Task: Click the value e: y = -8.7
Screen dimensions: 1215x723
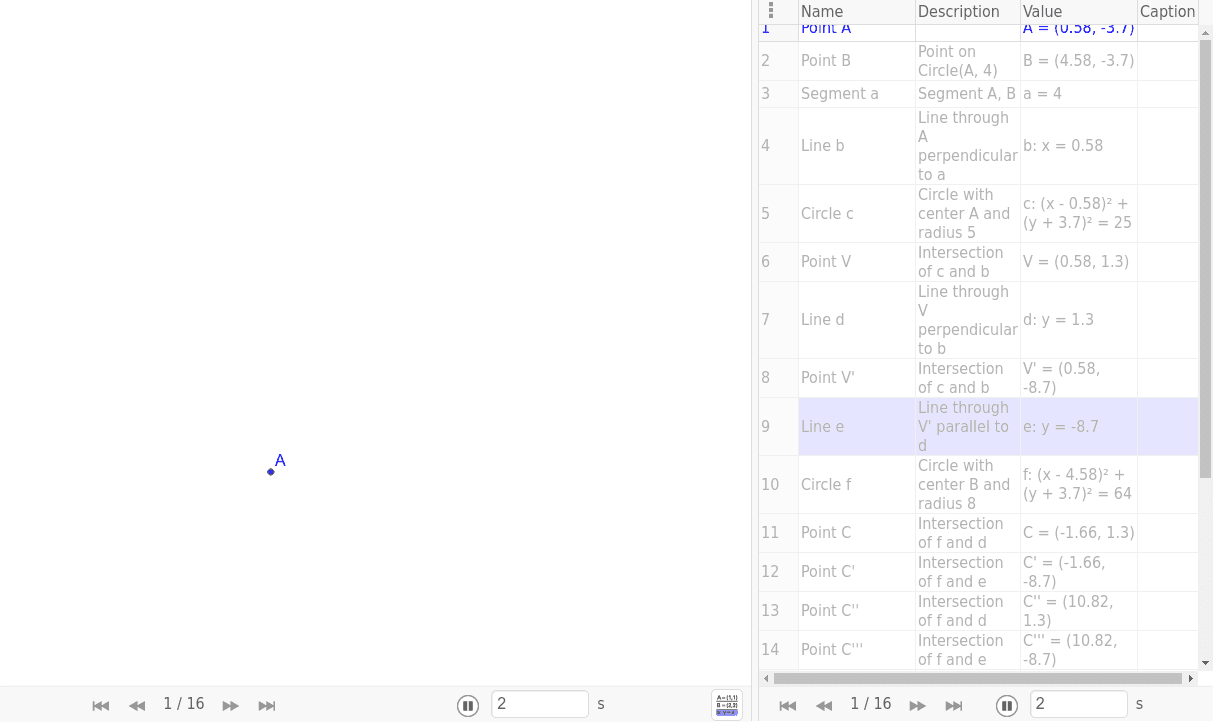Action: pos(1061,427)
